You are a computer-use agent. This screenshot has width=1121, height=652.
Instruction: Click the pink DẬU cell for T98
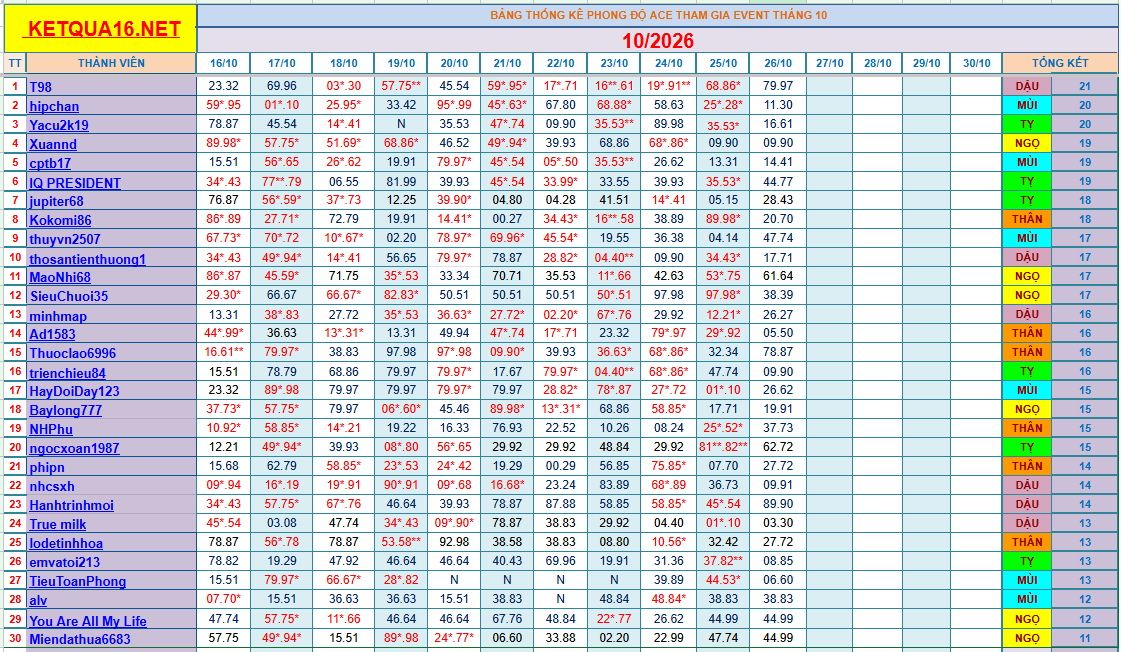(1027, 86)
